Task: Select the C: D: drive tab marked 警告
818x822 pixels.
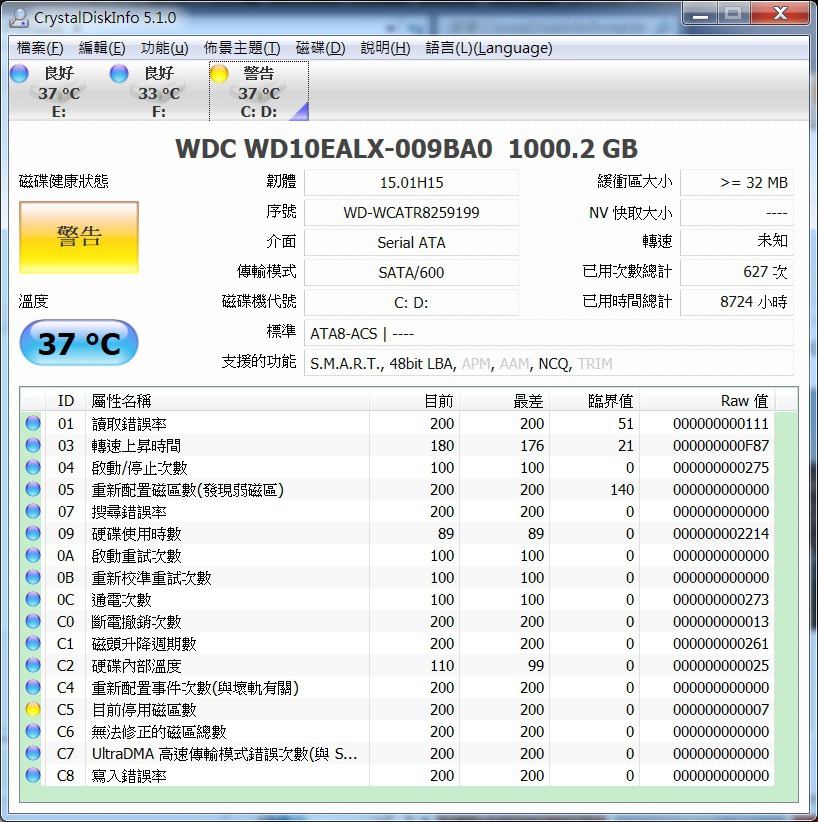Action: coord(259,91)
